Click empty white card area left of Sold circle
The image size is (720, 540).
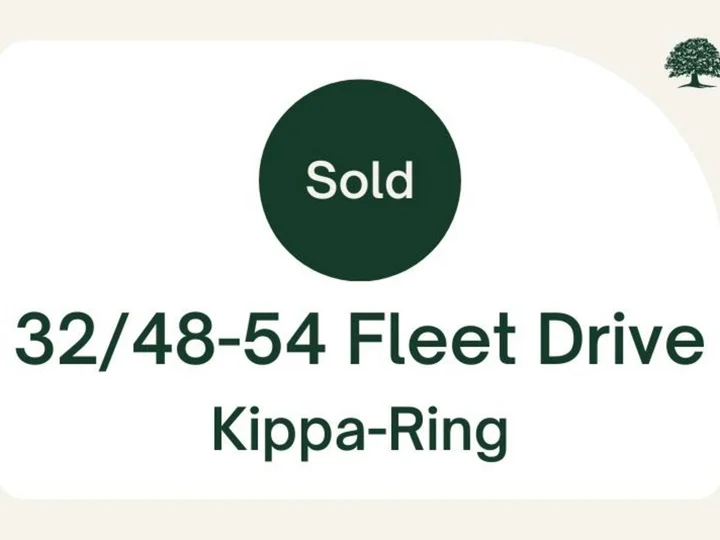point(130,180)
